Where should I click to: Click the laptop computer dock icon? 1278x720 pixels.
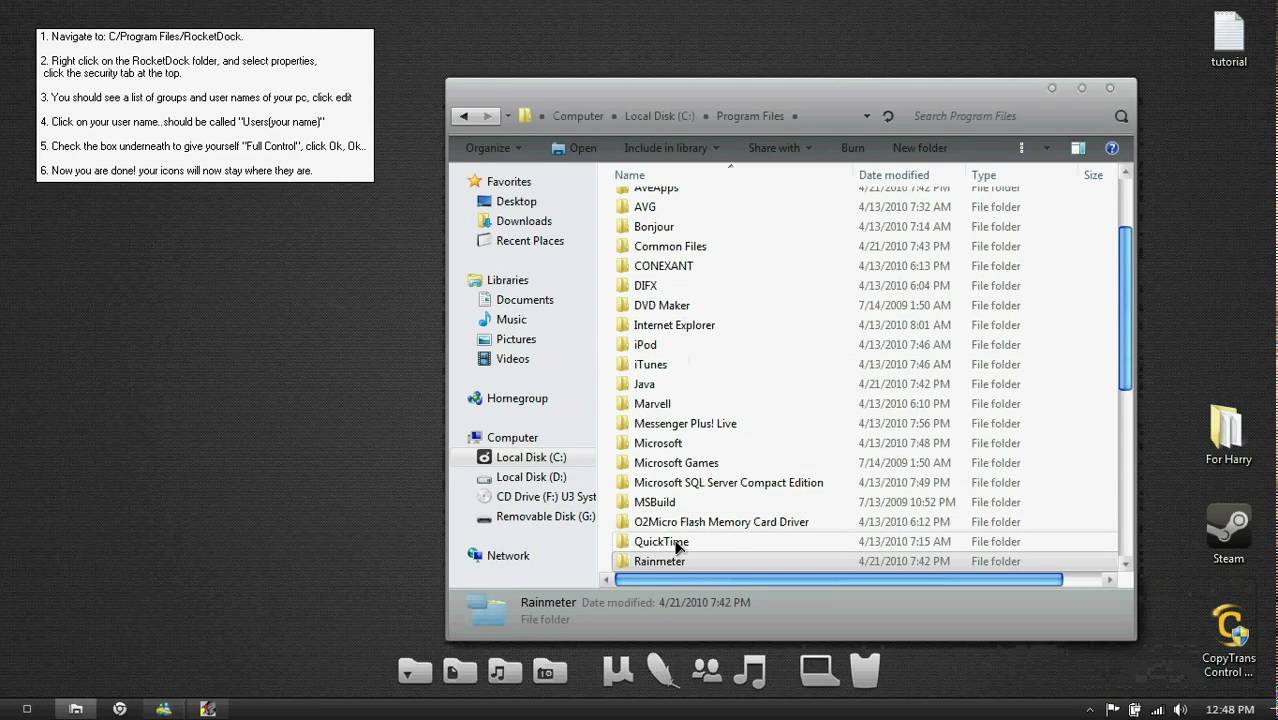(x=819, y=671)
